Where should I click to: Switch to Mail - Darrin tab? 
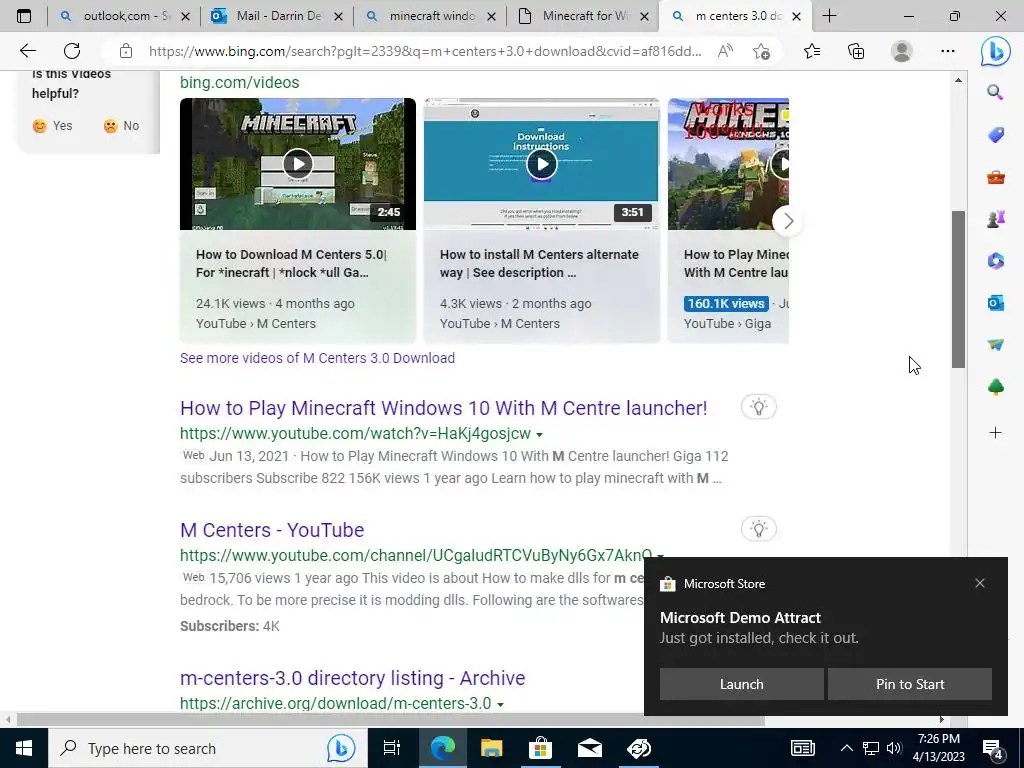pyautogui.click(x=278, y=16)
